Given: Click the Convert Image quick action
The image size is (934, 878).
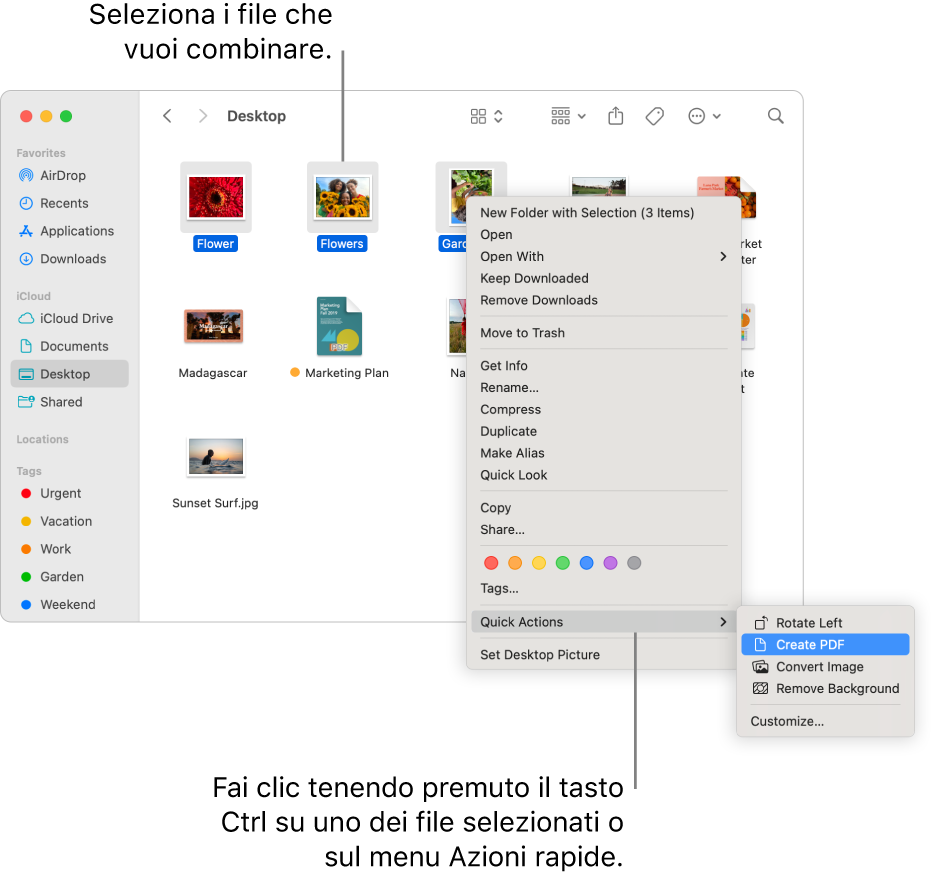Looking at the screenshot, I should tap(825, 667).
